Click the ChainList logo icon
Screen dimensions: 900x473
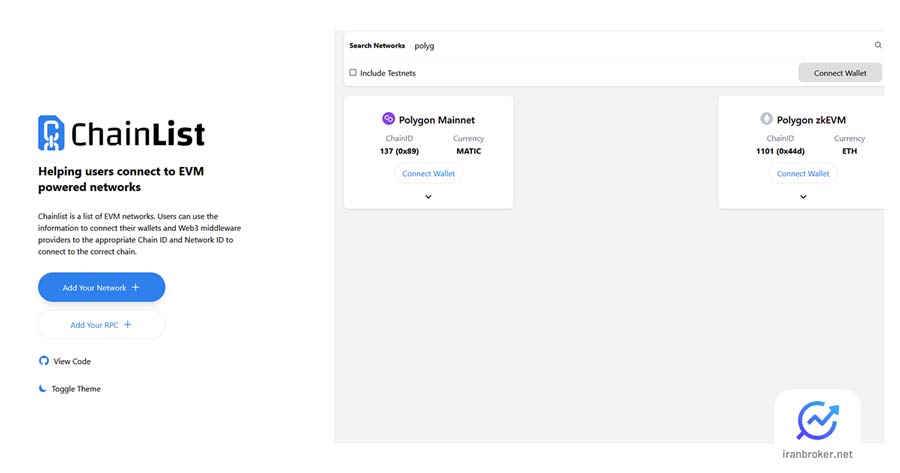51,133
